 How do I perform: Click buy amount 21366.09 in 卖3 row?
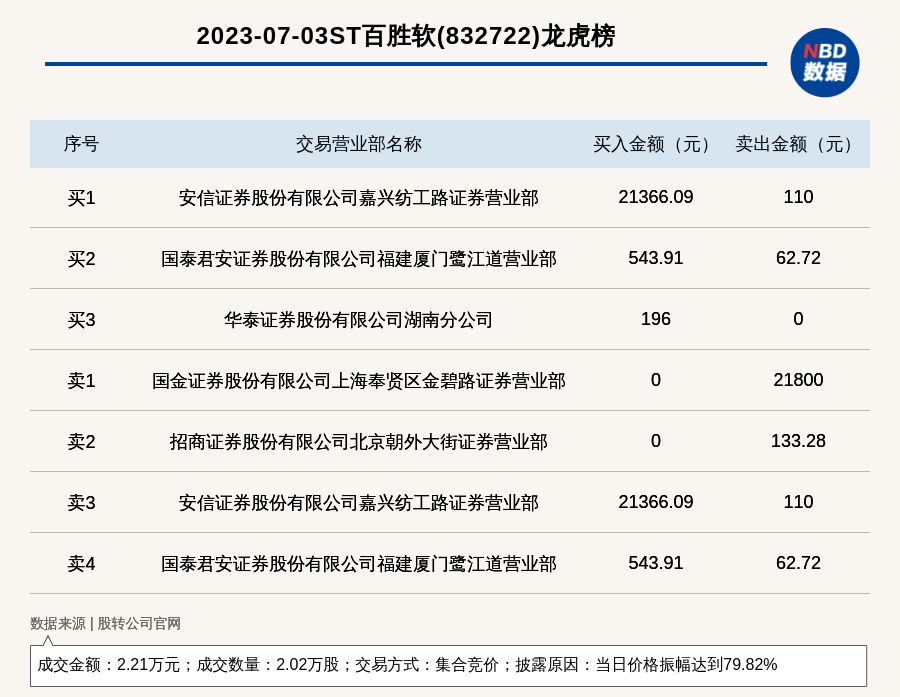[x=655, y=502]
